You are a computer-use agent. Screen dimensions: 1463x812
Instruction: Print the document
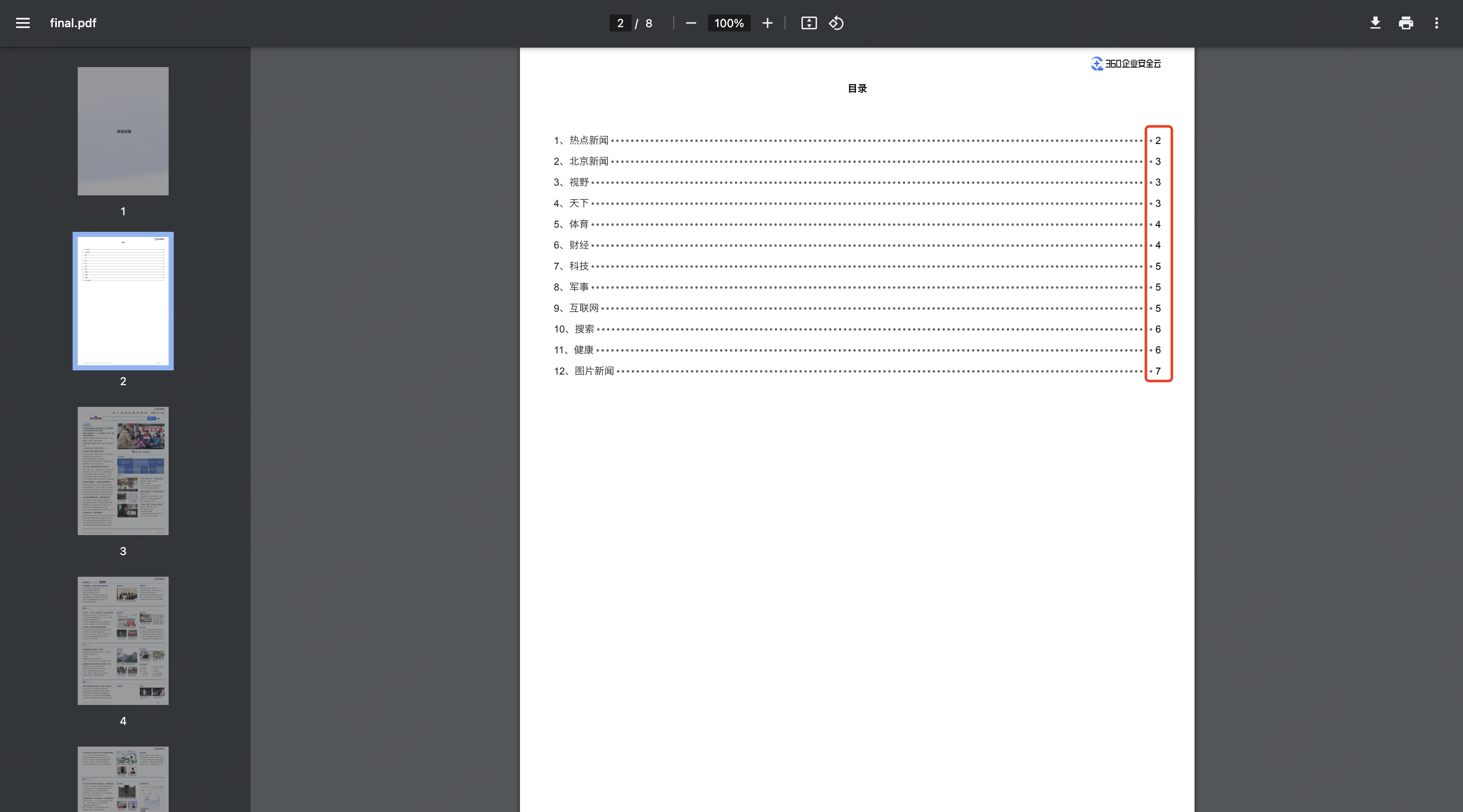point(1406,23)
